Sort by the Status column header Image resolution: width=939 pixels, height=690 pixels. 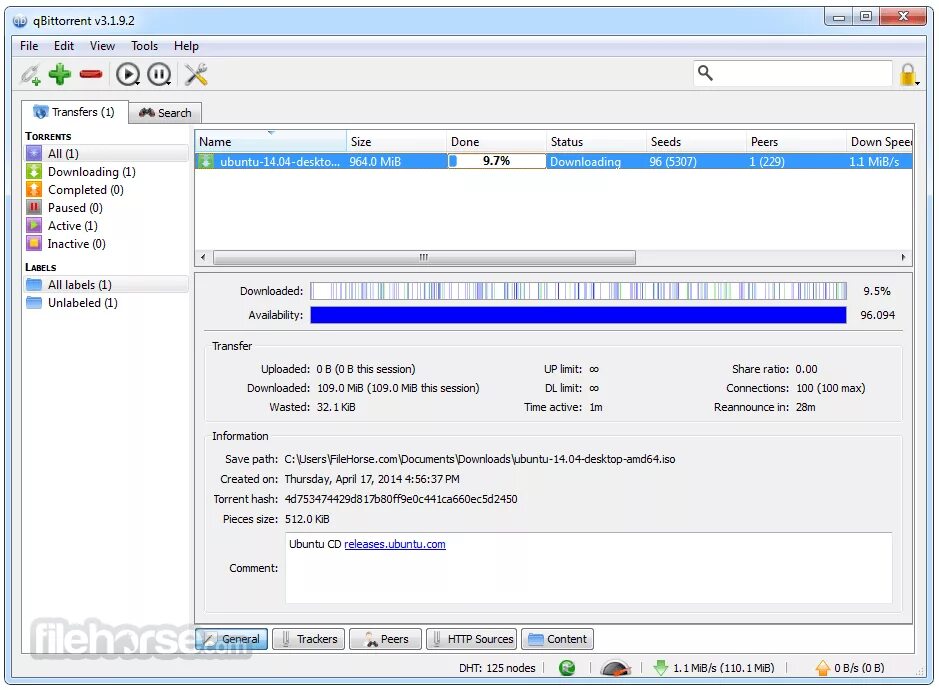point(596,141)
